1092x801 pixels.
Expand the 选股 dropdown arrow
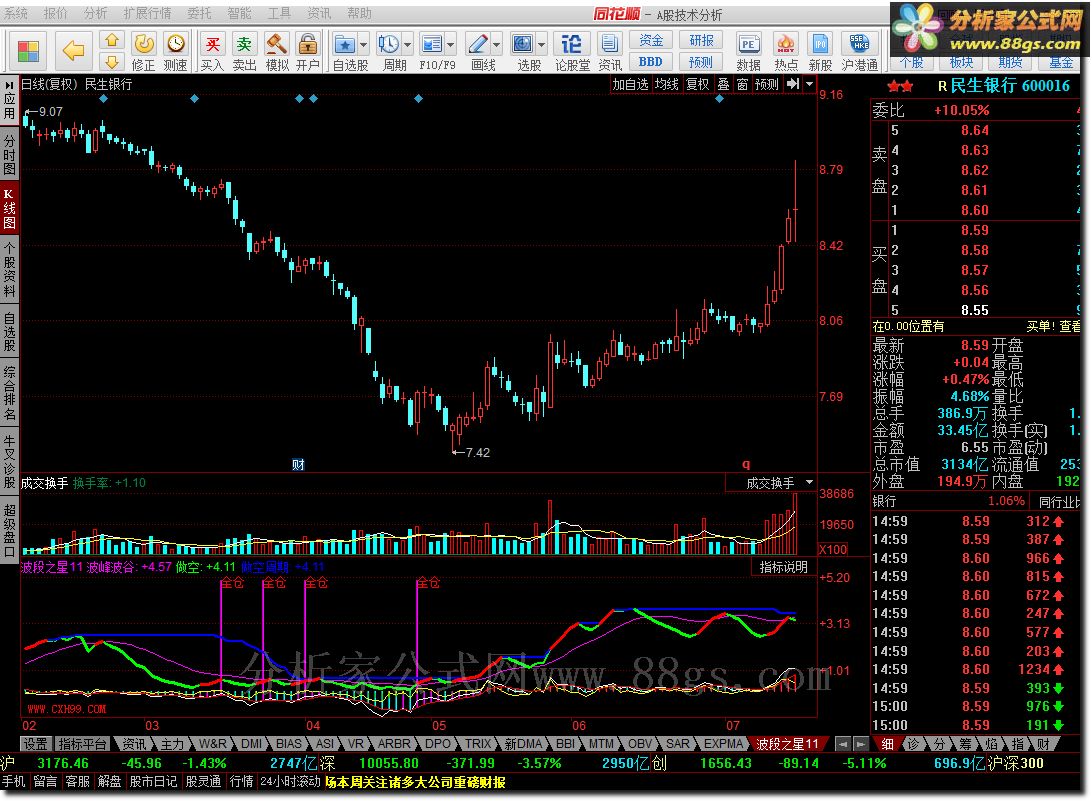[x=541, y=45]
